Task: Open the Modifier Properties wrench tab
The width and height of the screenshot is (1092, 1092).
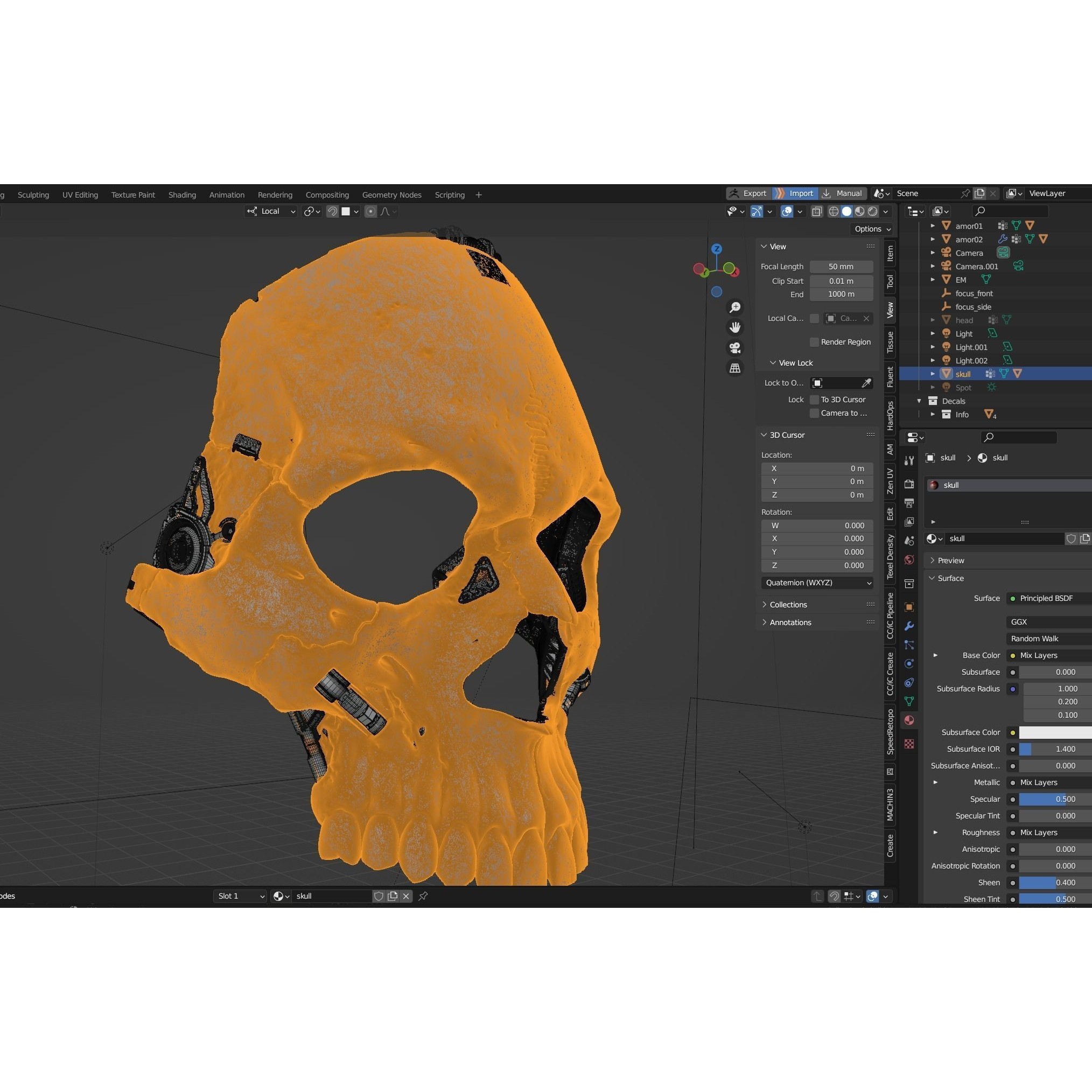Action: [909, 626]
